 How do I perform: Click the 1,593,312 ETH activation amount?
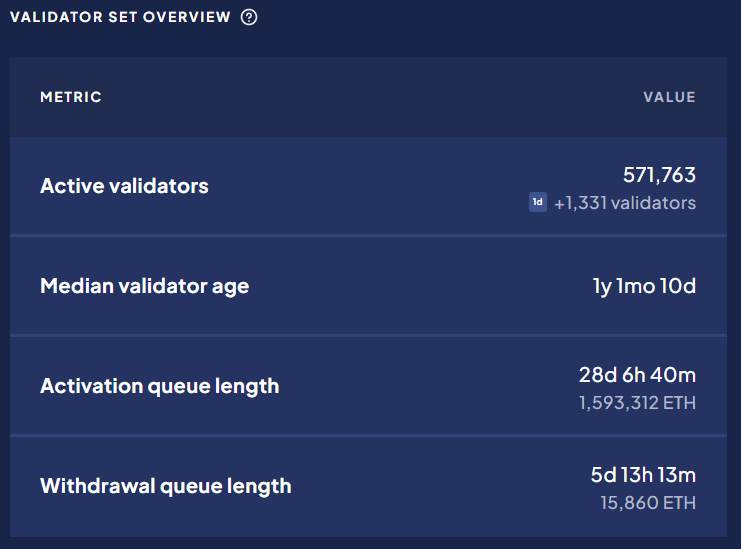point(637,403)
